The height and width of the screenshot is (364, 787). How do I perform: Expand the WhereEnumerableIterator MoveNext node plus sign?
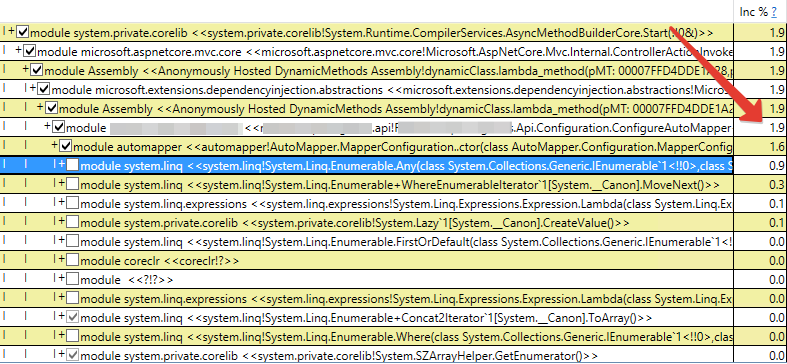click(x=62, y=183)
